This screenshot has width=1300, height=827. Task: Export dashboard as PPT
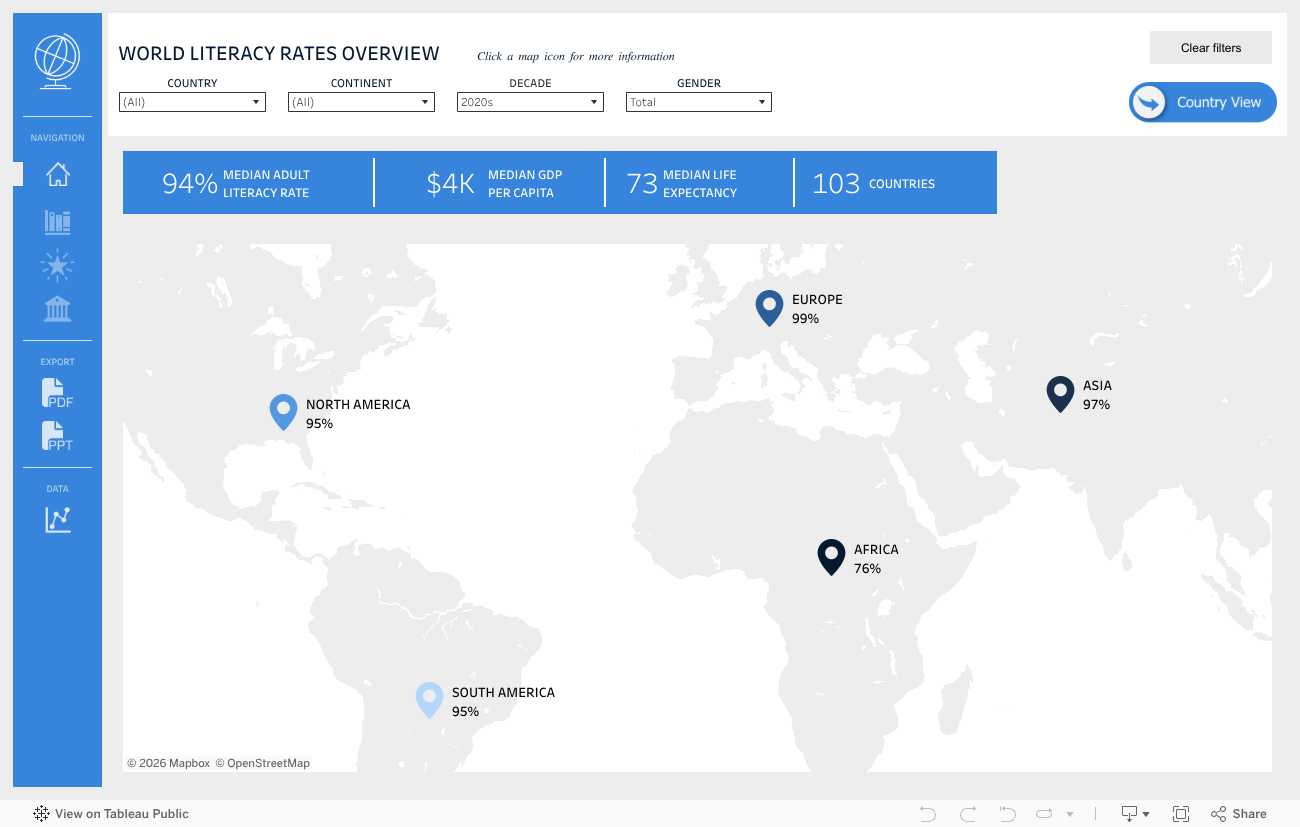point(58,437)
